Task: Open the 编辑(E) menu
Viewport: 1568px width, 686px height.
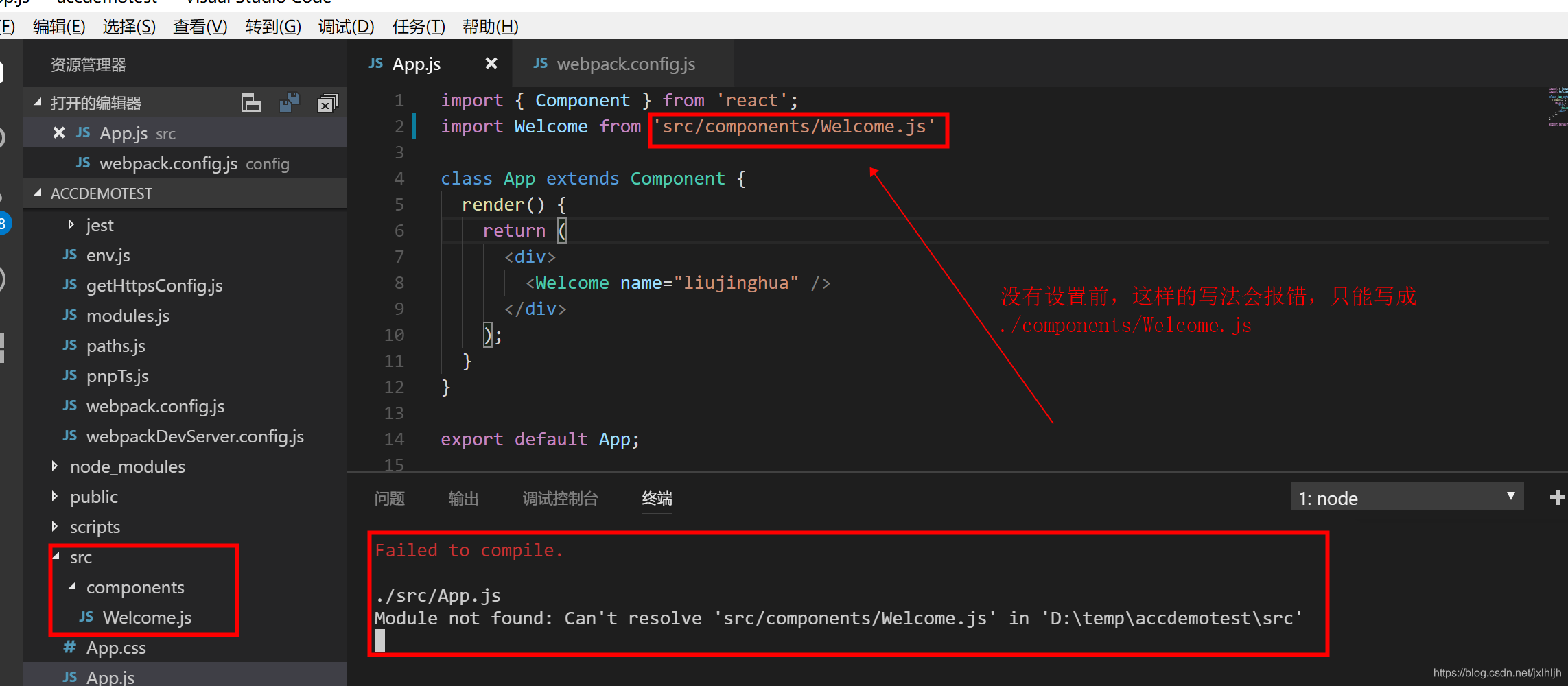Action: pyautogui.click(x=59, y=27)
